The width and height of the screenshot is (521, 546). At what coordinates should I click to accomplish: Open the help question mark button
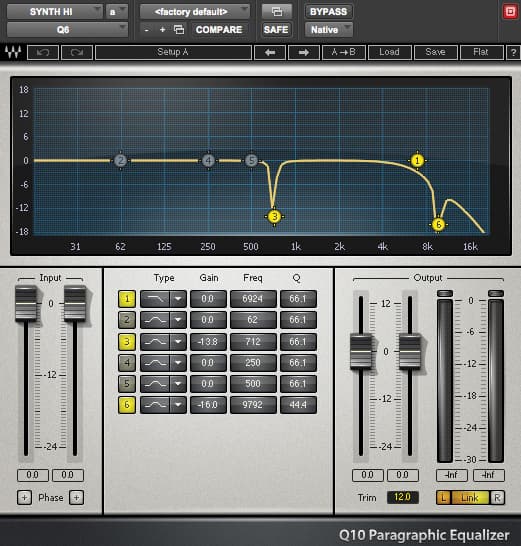pos(513,53)
